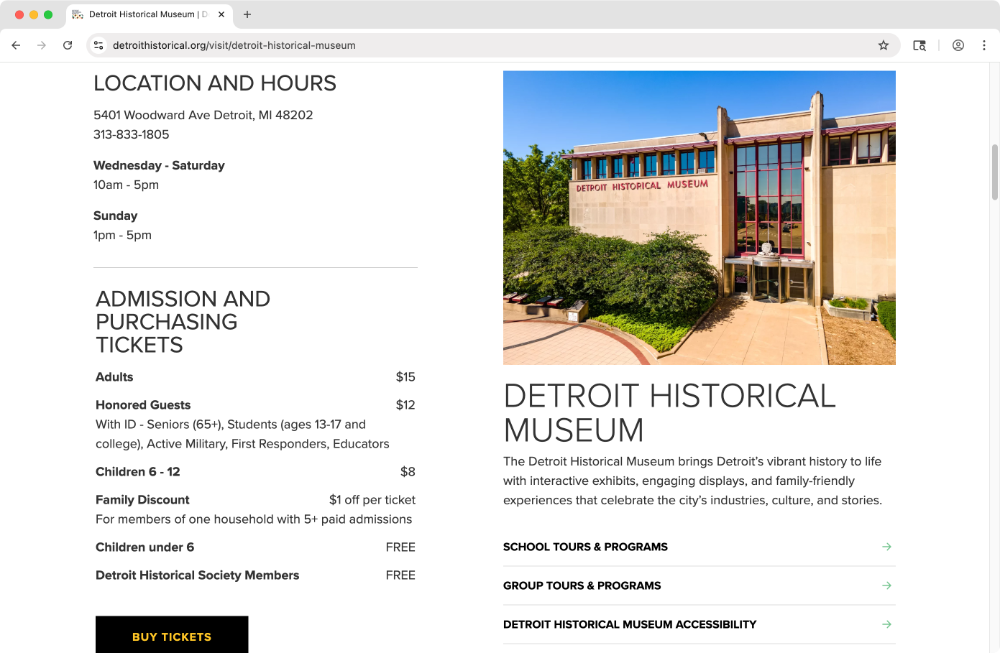Click the browser back arrow
Image resolution: width=1000 pixels, height=653 pixels.
(16, 45)
